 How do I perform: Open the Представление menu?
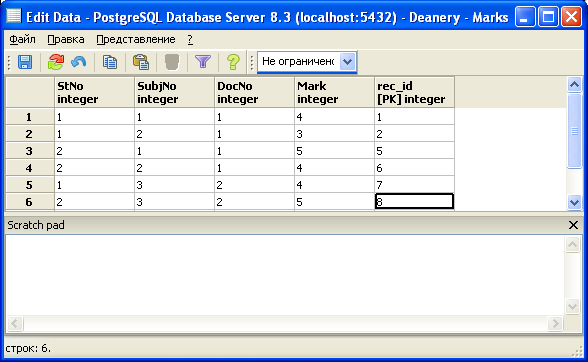[136, 39]
